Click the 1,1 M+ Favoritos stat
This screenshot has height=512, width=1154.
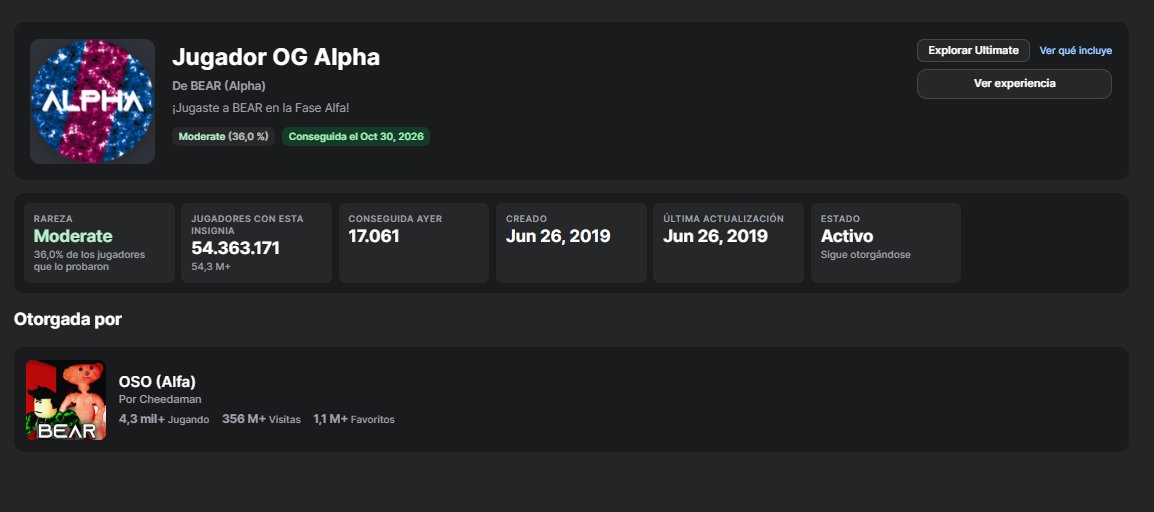click(354, 419)
